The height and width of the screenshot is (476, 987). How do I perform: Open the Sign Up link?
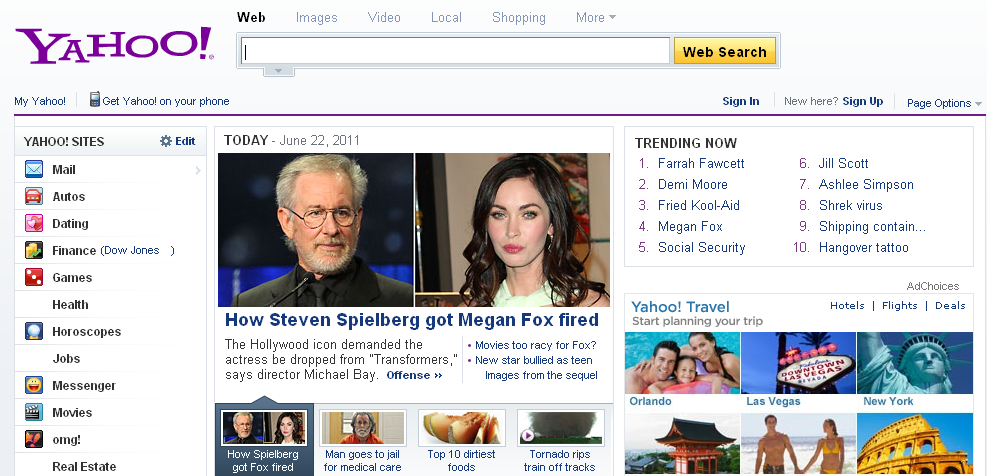coord(862,101)
